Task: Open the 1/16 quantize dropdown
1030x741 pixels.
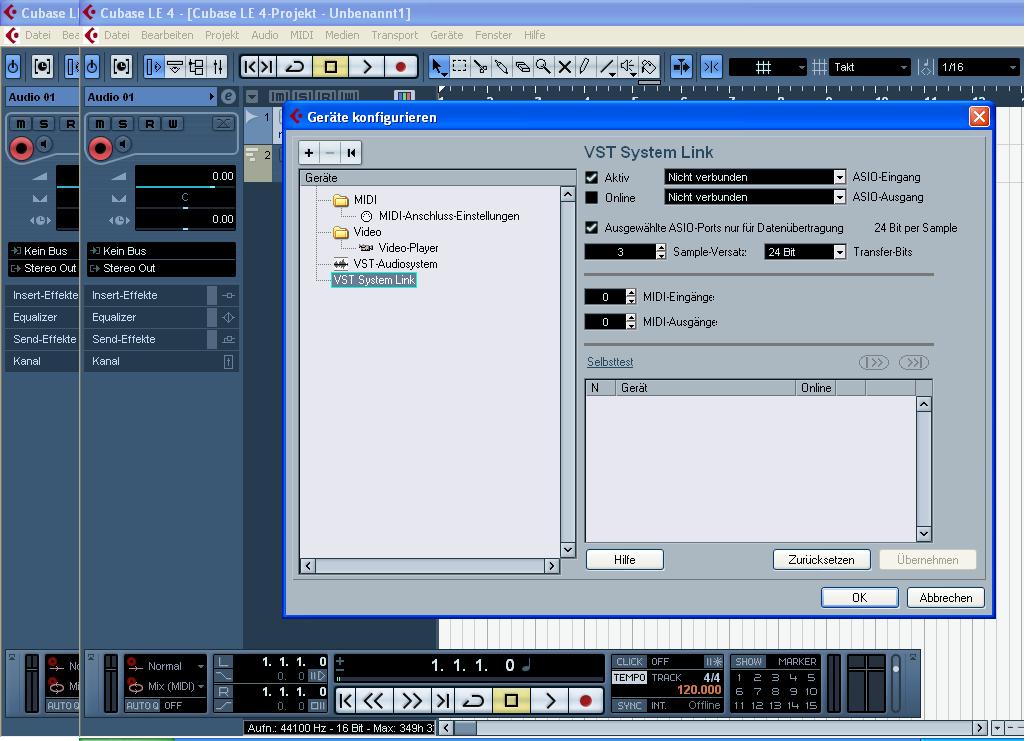Action: coord(978,67)
